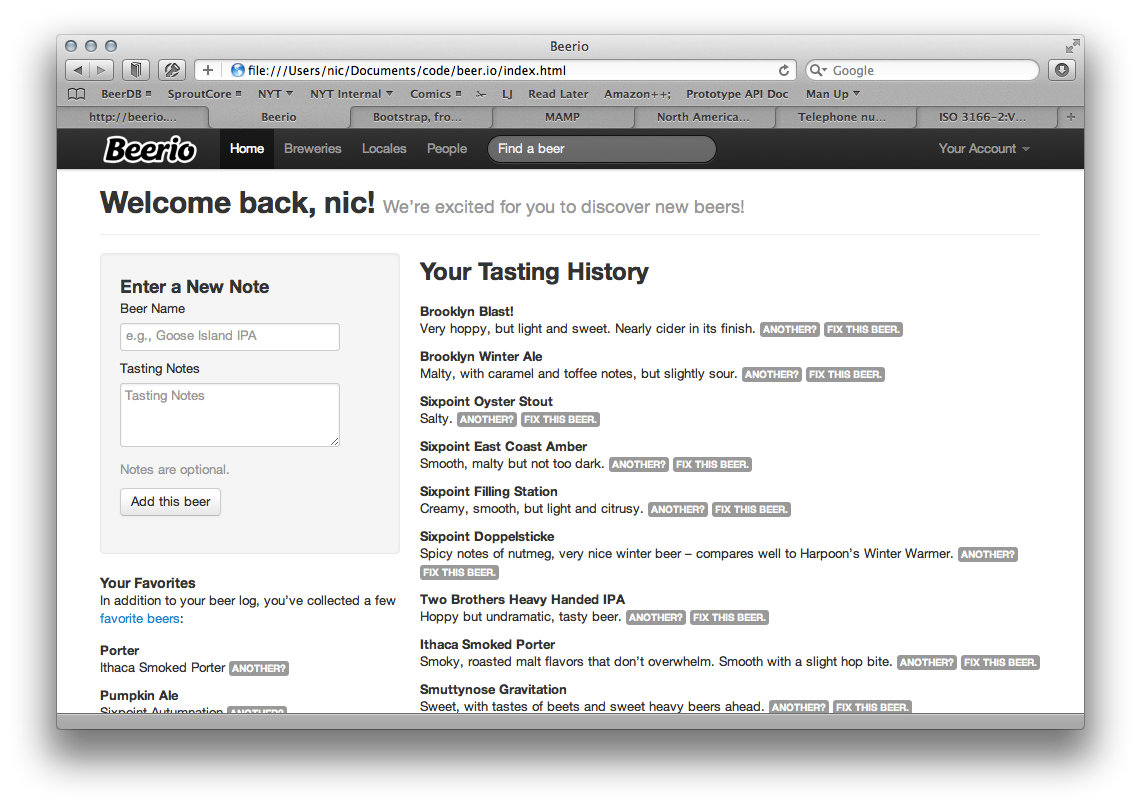
Task: Click ANOTHER? for Brooklyn Winter Ale
Action: (x=771, y=375)
